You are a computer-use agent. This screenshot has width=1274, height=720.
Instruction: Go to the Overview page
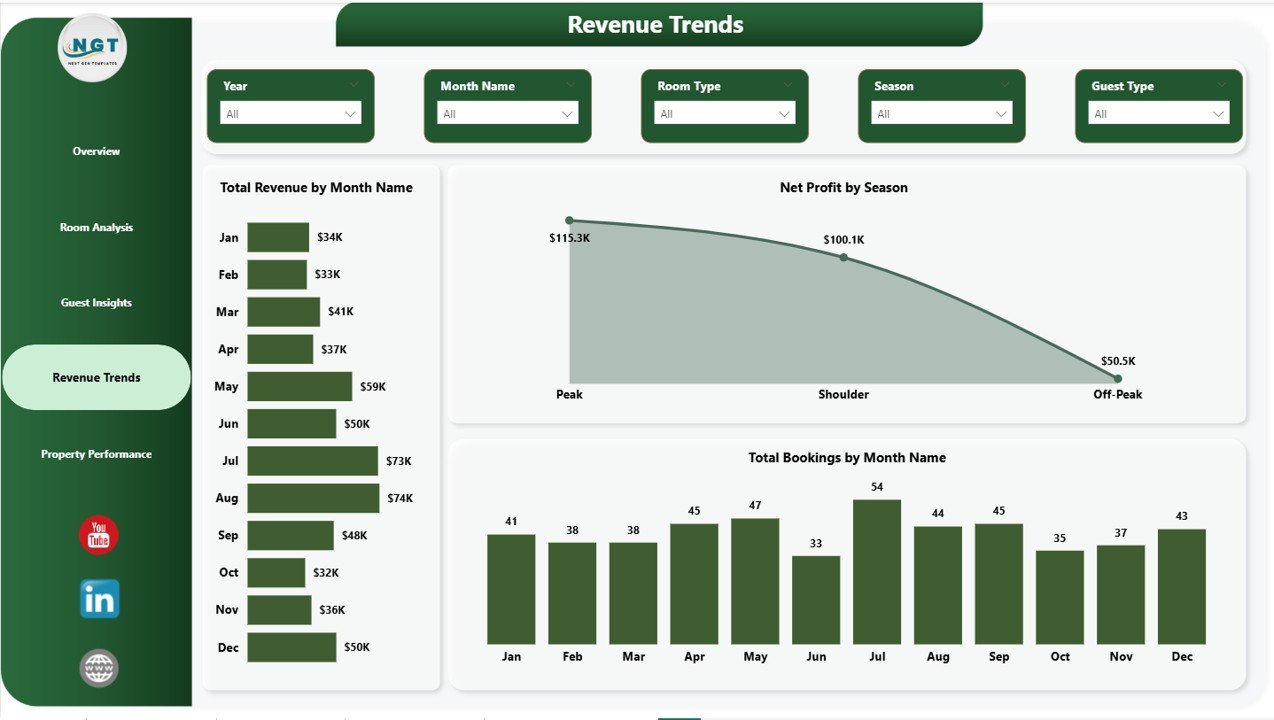point(96,152)
